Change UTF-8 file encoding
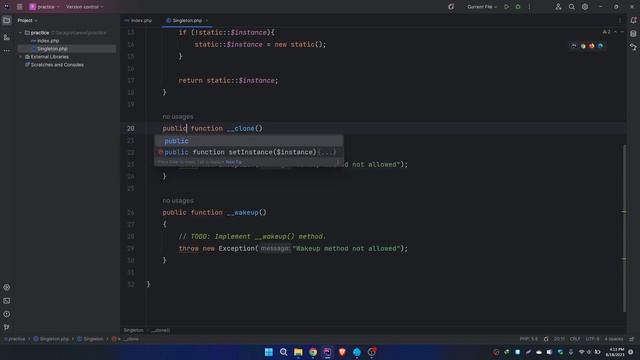This screenshot has height=360, width=640. (592, 339)
